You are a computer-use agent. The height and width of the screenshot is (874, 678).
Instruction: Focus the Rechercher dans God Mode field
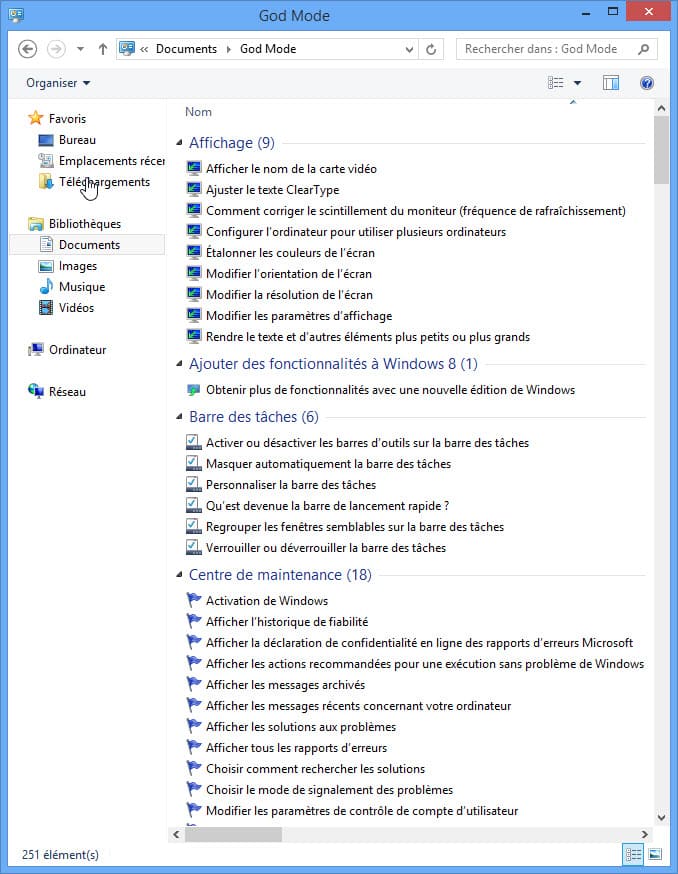(x=556, y=49)
